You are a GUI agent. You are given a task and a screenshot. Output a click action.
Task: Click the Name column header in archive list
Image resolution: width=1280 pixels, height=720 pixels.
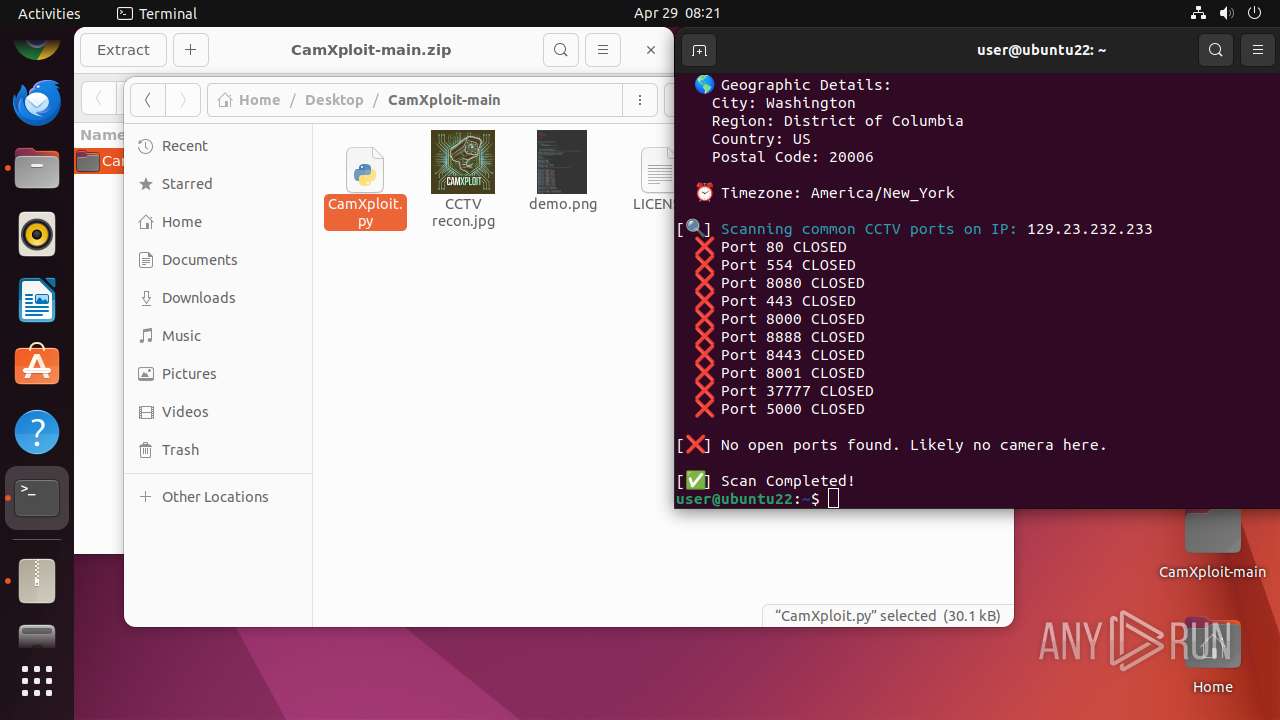click(x=101, y=135)
